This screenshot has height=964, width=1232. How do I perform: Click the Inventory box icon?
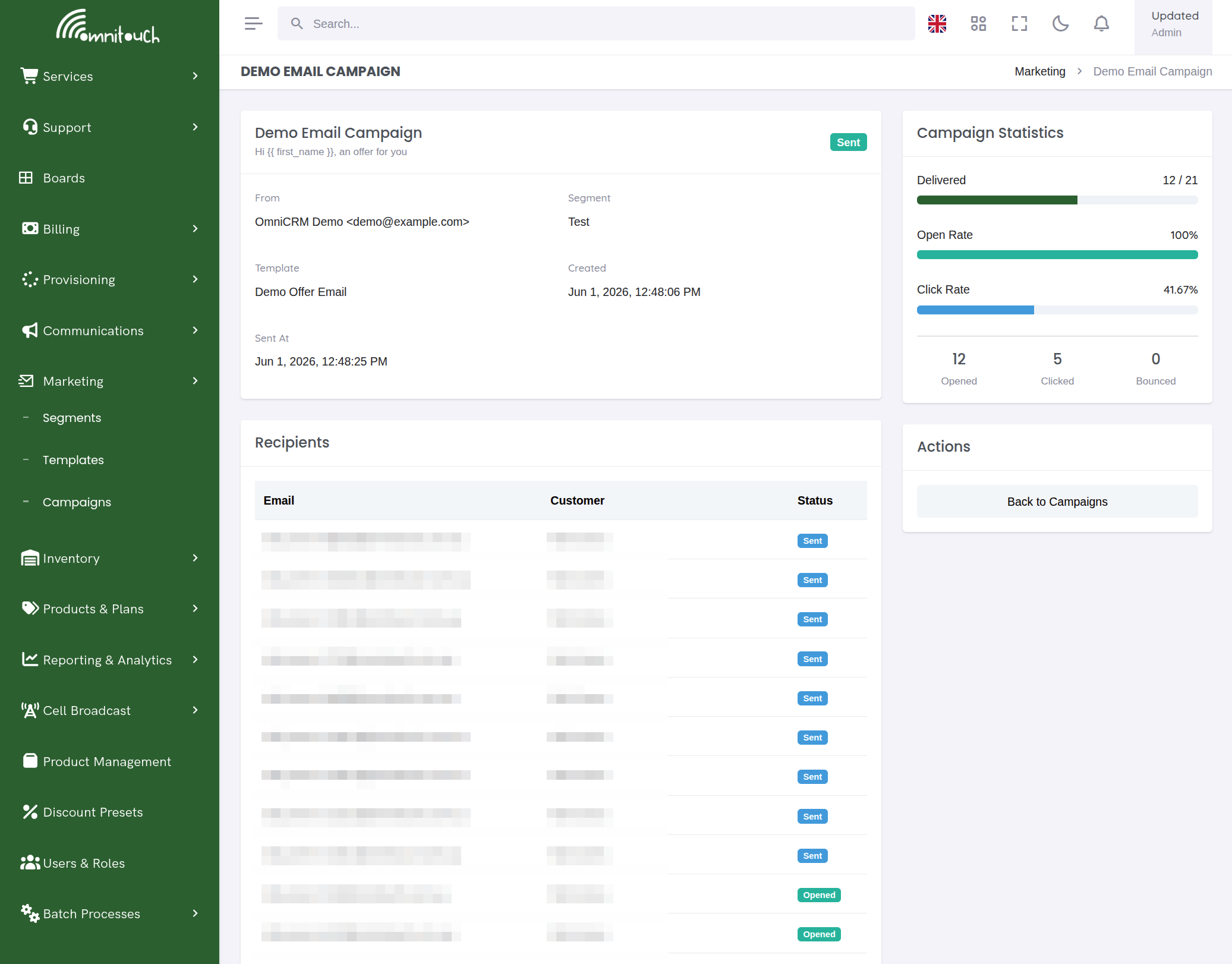tap(30, 558)
